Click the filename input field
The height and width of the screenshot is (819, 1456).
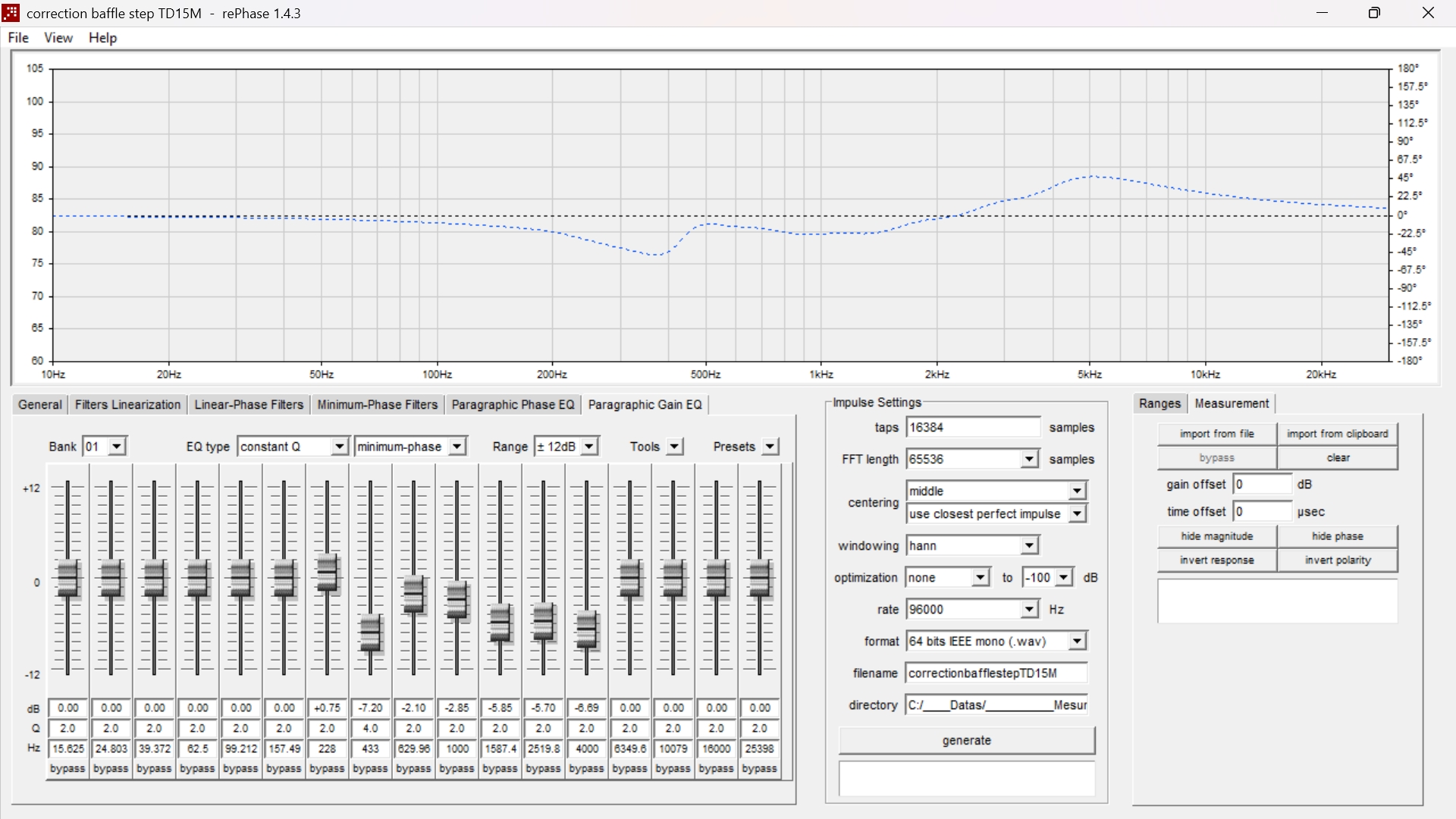(x=996, y=673)
